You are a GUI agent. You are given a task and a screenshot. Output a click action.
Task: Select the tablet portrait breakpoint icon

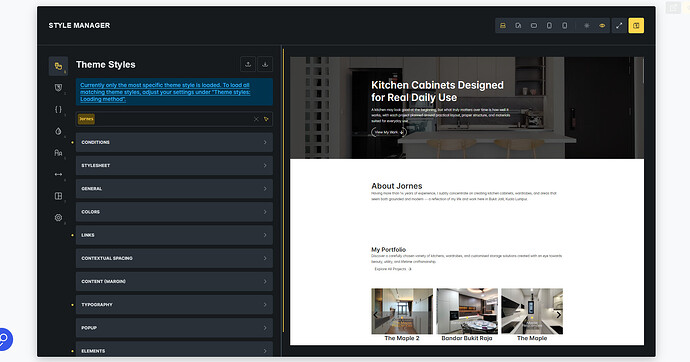click(x=549, y=26)
